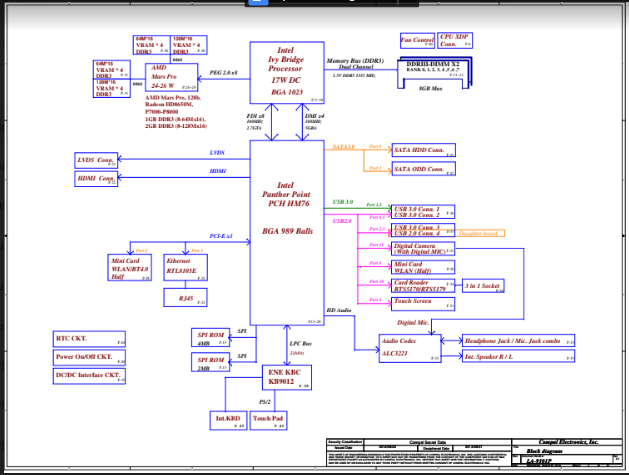Image resolution: width=629 pixels, height=475 pixels.
Task: Click the RTC CKT. block
Action: [89, 339]
